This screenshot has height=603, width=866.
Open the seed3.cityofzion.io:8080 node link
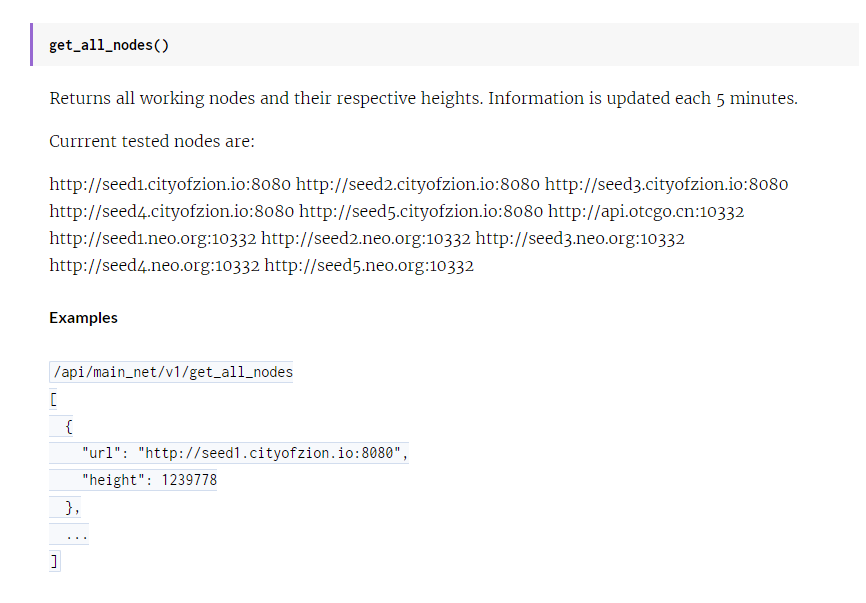pos(666,185)
